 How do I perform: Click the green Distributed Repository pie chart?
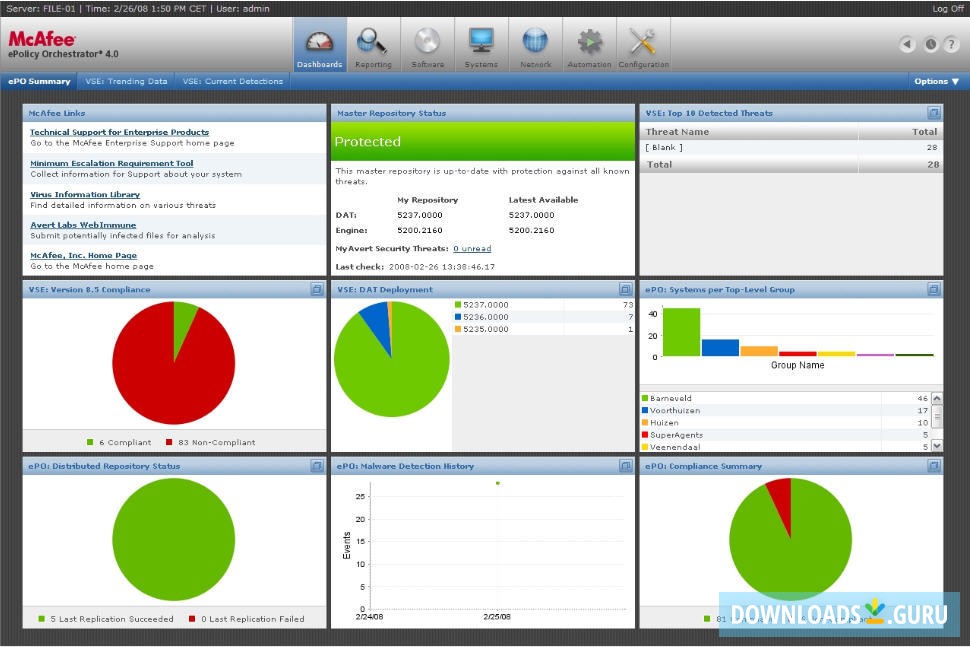[174, 539]
